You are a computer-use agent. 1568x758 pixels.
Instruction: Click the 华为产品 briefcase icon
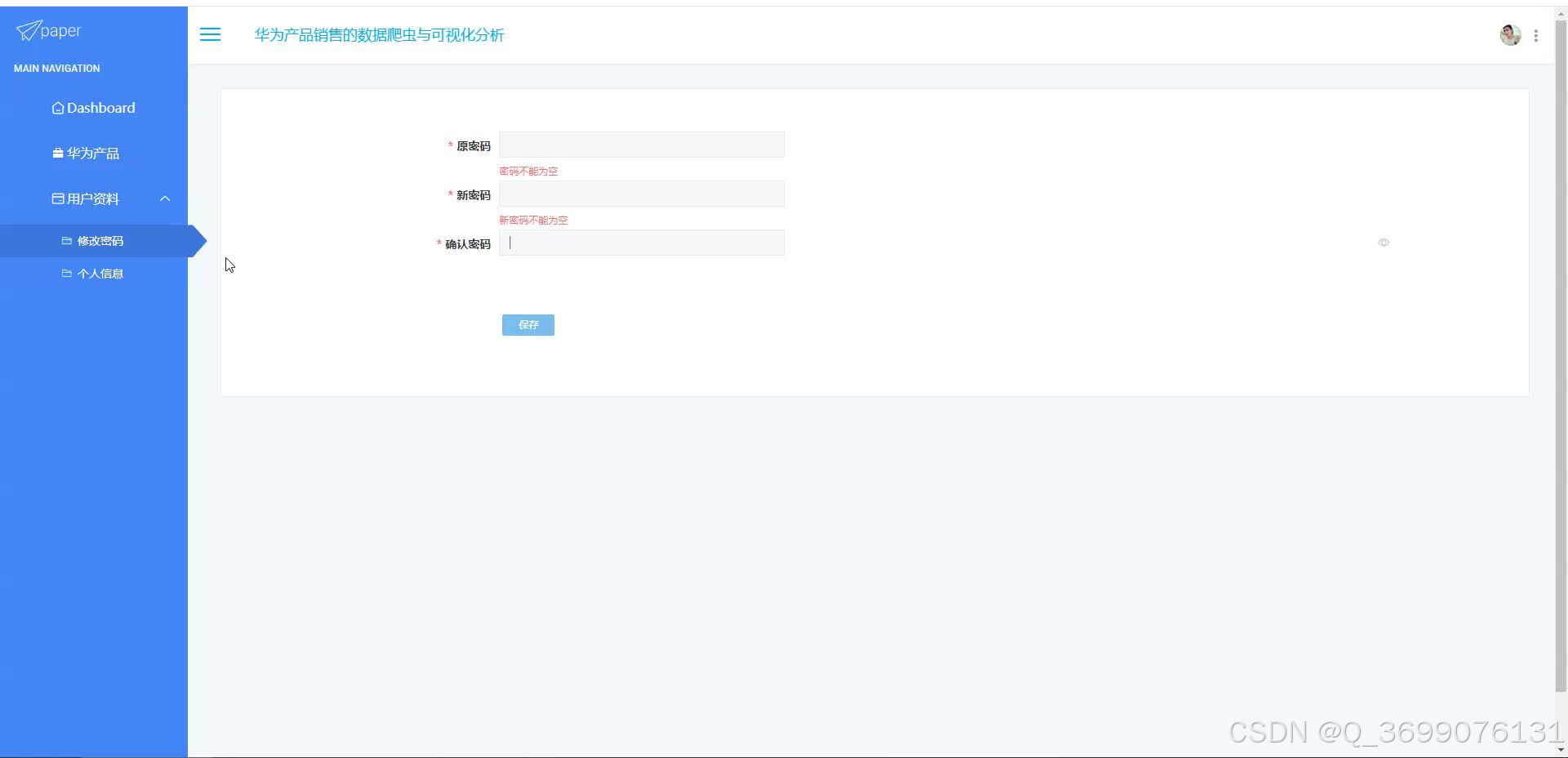coord(58,154)
